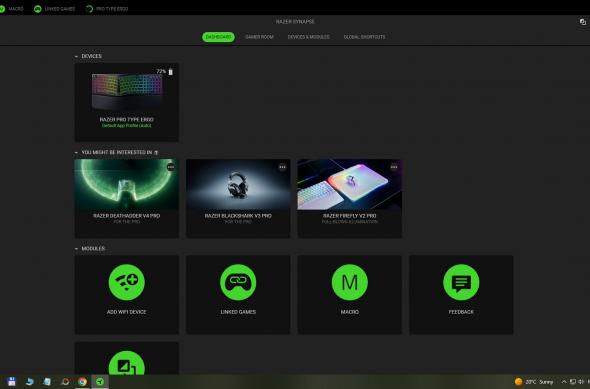Select the Dashboard tab

point(218,37)
